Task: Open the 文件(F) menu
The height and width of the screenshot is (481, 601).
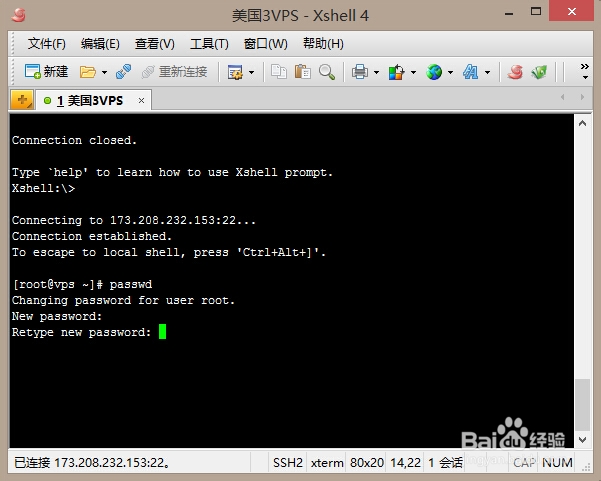Action: (46, 44)
